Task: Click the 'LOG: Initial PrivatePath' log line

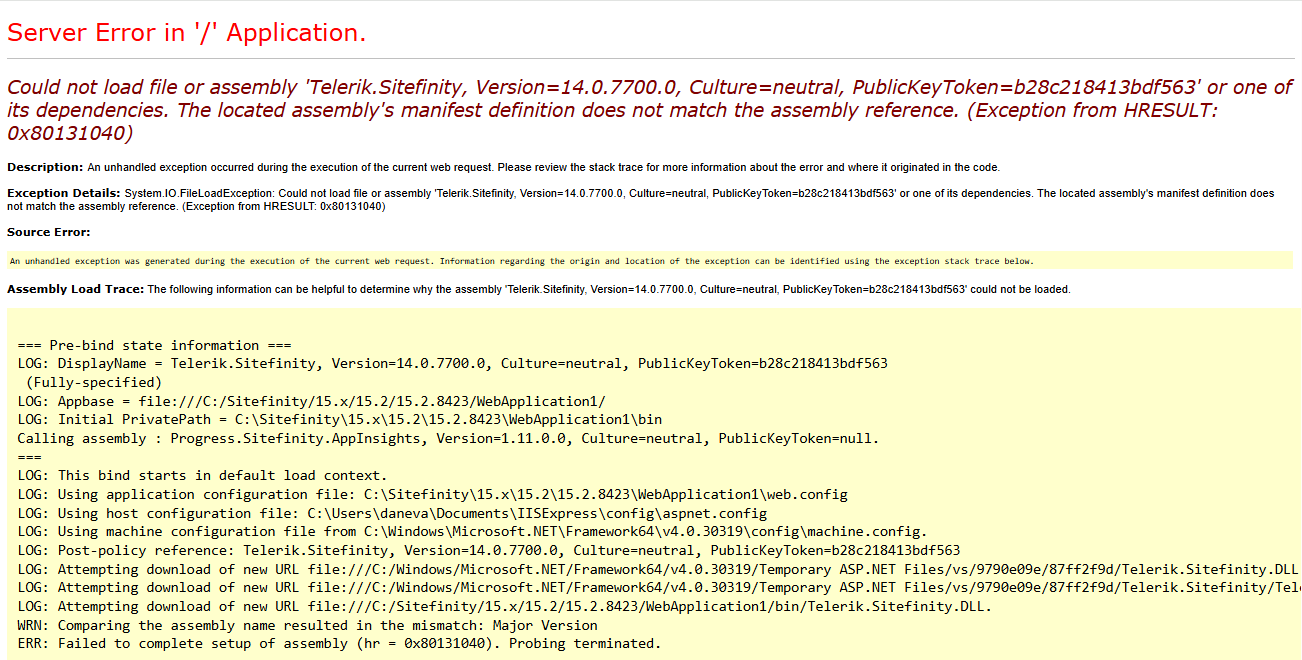Action: coord(339,419)
